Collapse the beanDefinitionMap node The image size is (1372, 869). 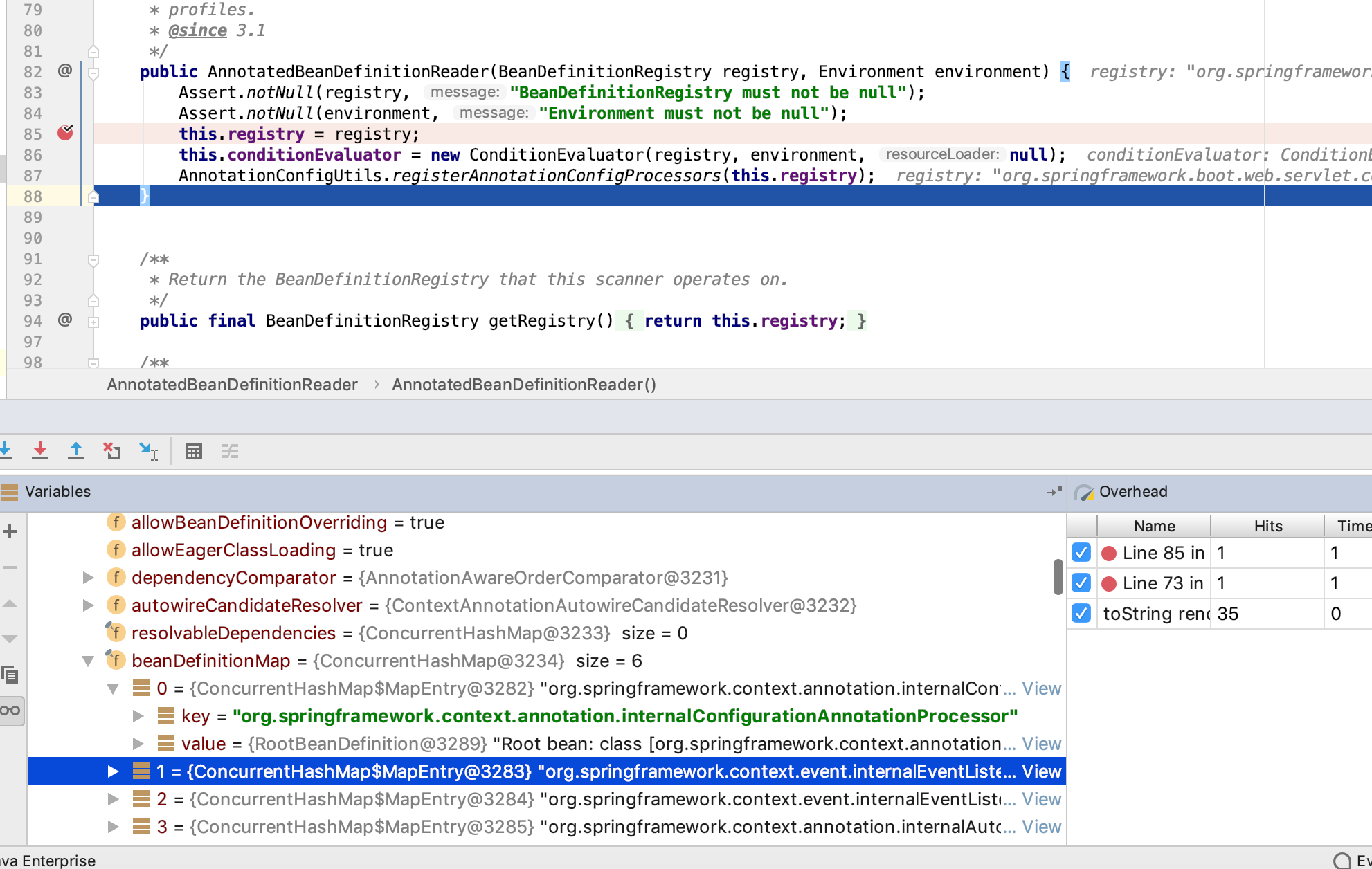click(x=88, y=661)
